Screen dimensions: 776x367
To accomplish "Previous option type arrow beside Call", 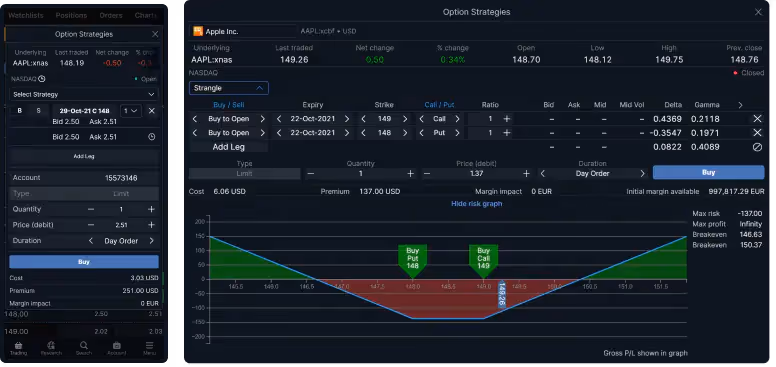I will pos(422,119).
